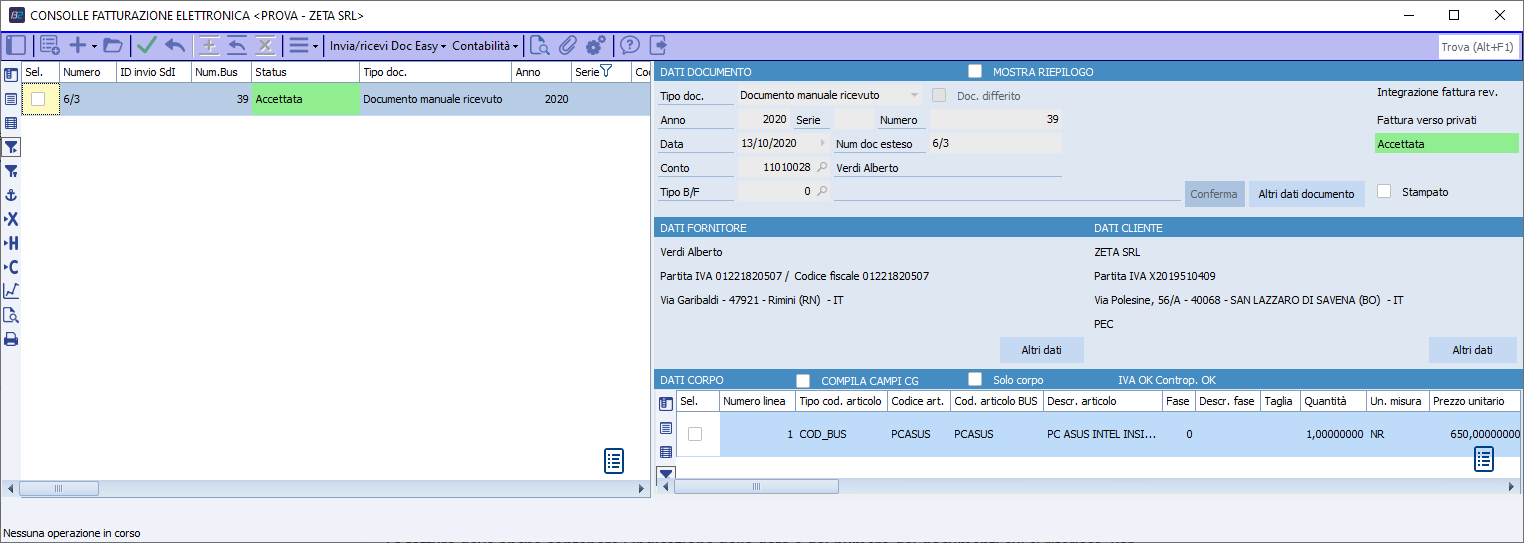The height and width of the screenshot is (543, 1524).
Task: Click the delete row X icon in toolbar
Action: (x=265, y=45)
